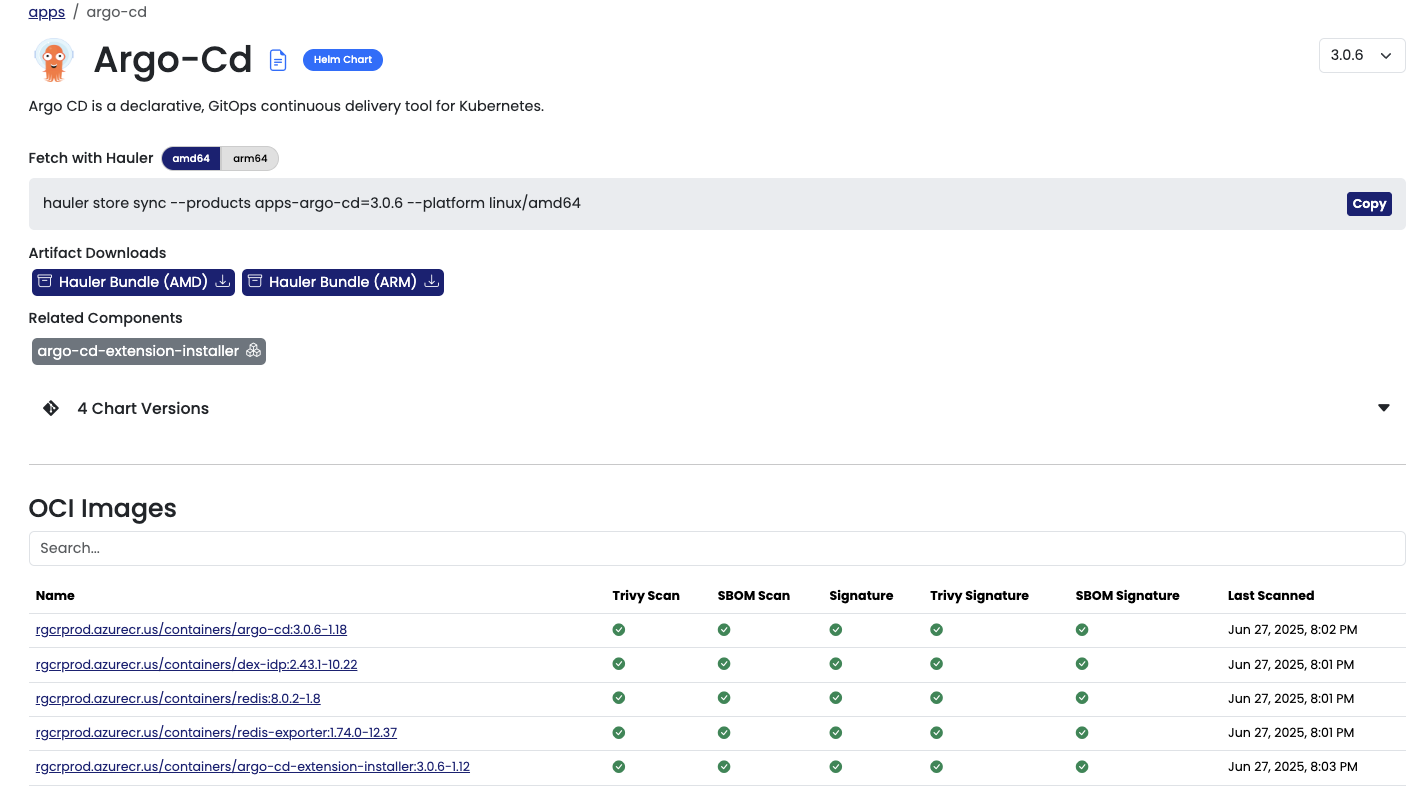Click download arrow icon on Hauler Bundle (ARM)

(x=431, y=282)
